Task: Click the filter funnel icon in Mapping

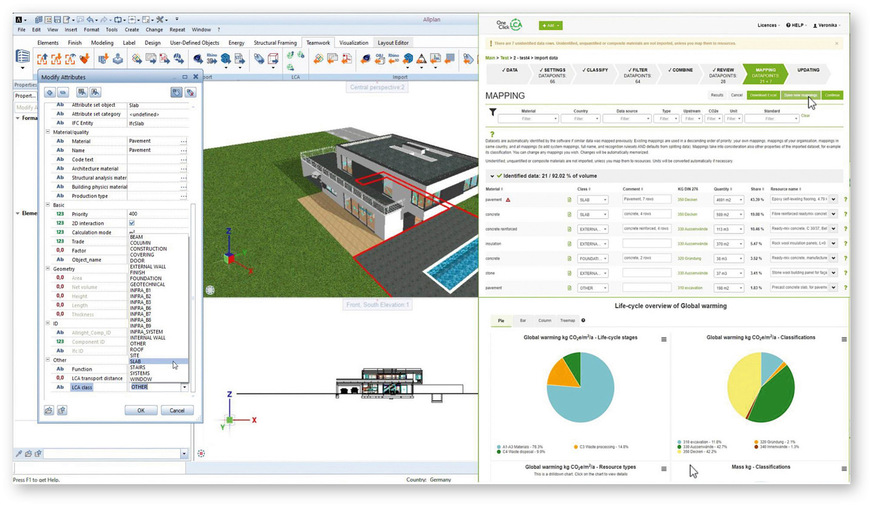Action: 492,113
